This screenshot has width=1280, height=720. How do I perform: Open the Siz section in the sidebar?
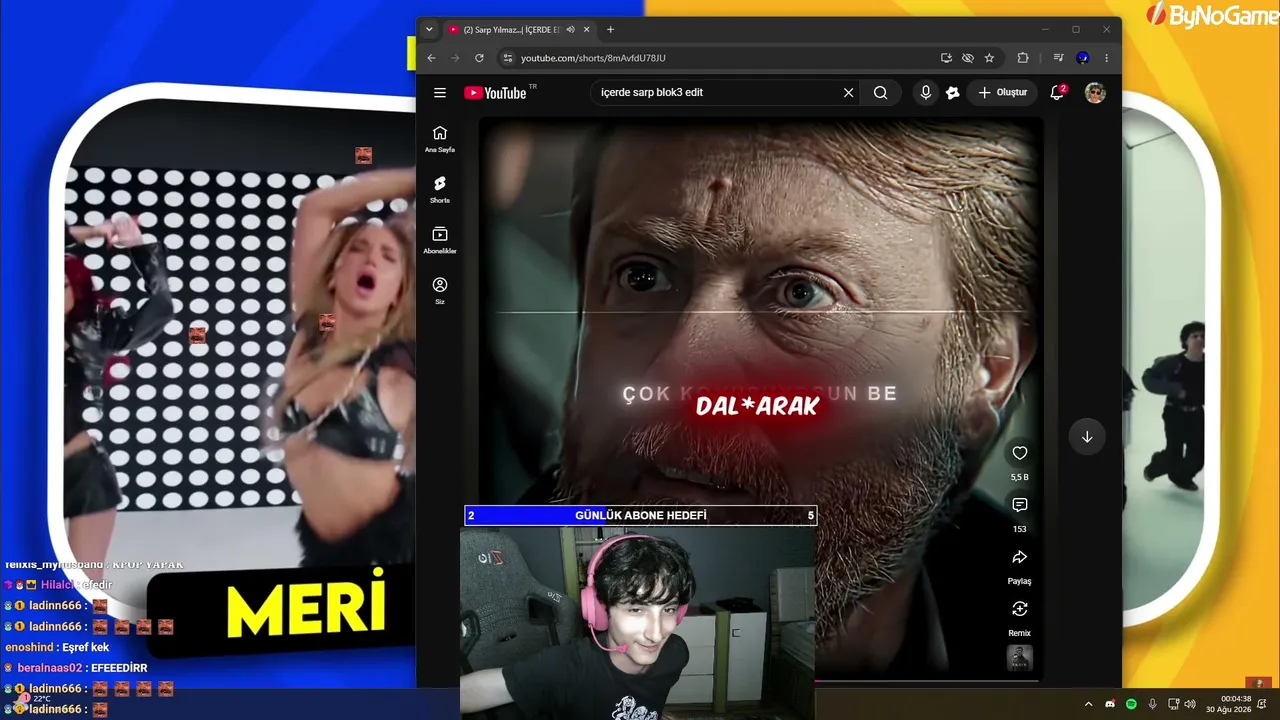point(440,291)
